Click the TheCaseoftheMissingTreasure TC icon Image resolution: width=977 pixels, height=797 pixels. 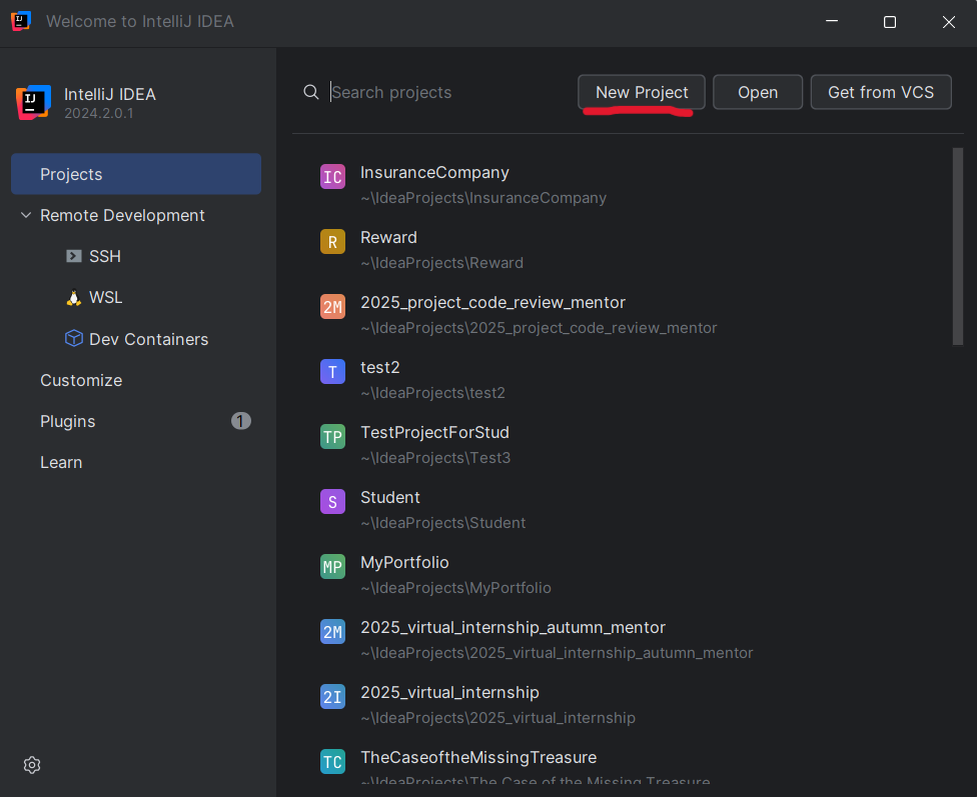tap(333, 761)
